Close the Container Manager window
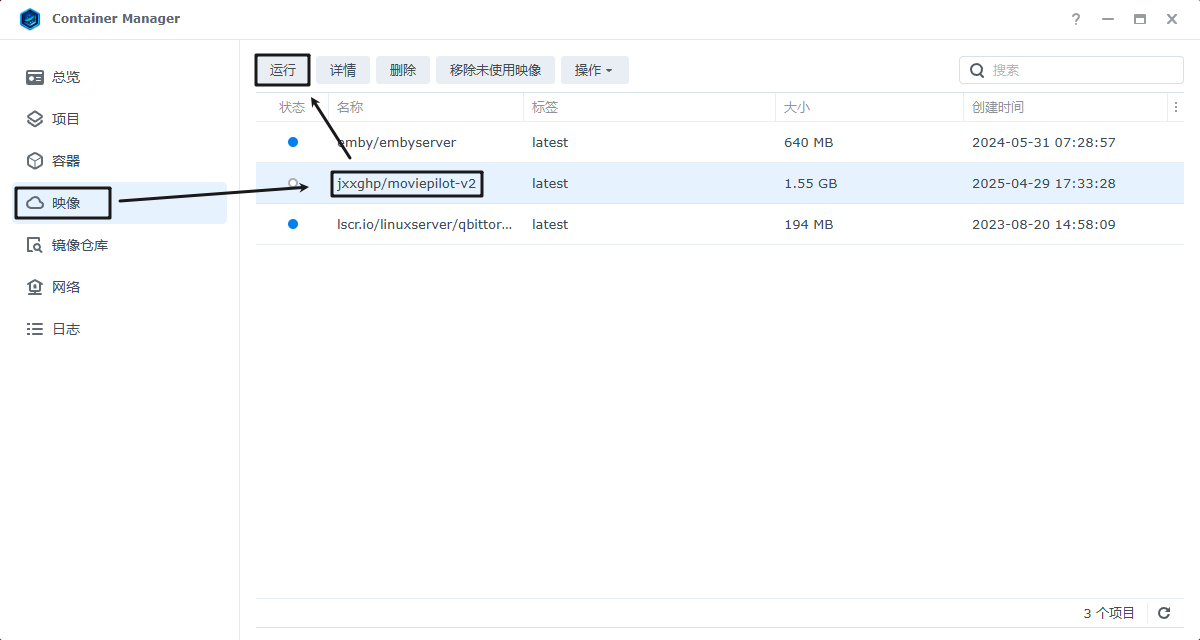Viewport: 1200px width, 640px height. pyautogui.click(x=1172, y=19)
